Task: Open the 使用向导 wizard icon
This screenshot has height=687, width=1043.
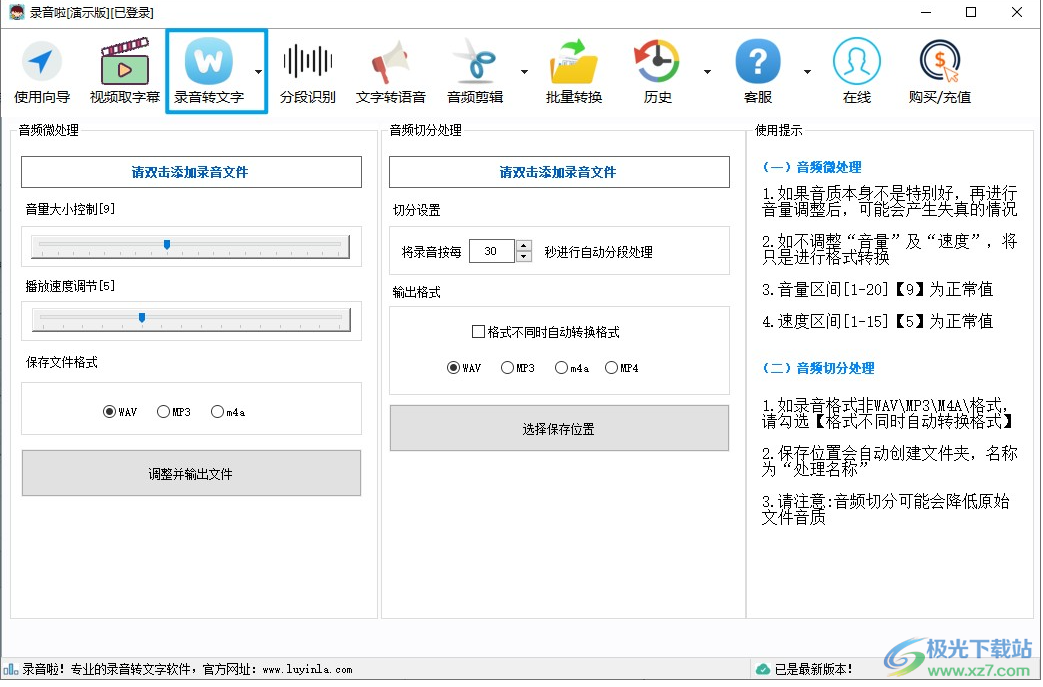Action: click(42, 68)
